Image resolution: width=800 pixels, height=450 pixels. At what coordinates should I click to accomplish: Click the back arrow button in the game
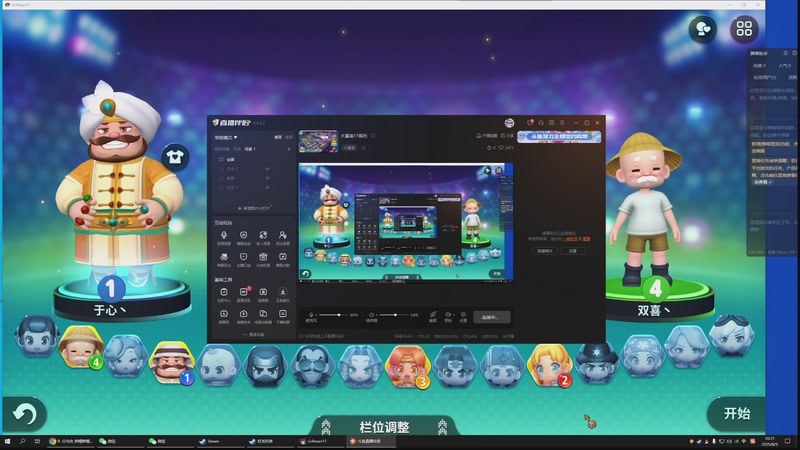[x=24, y=414]
